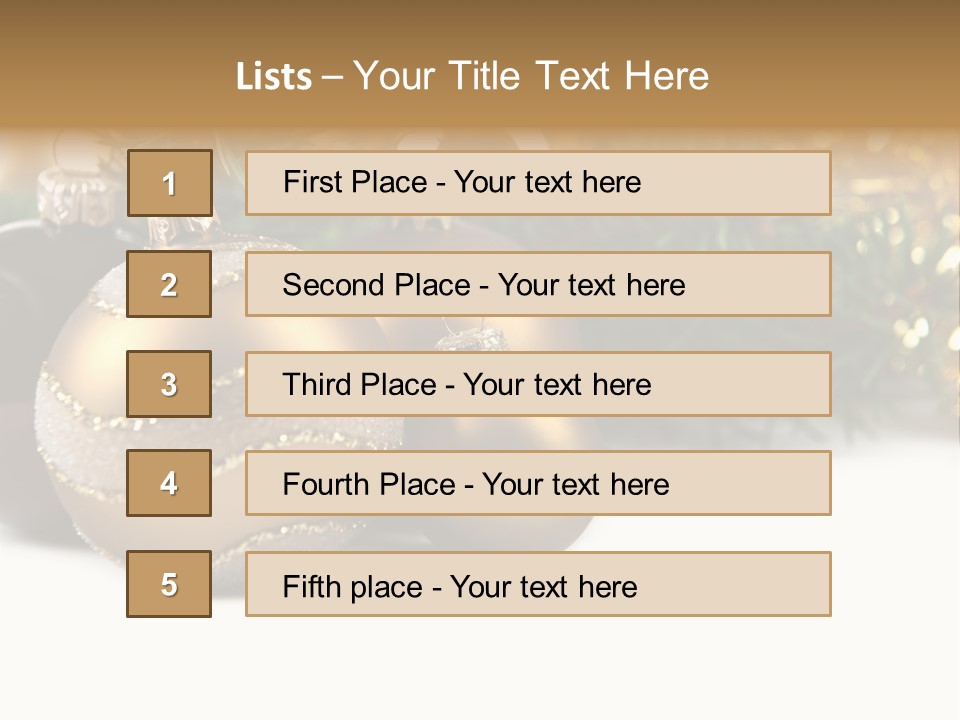960x720 pixels.
Task: Click the "First Place - Your text here" box
Action: 538,183
